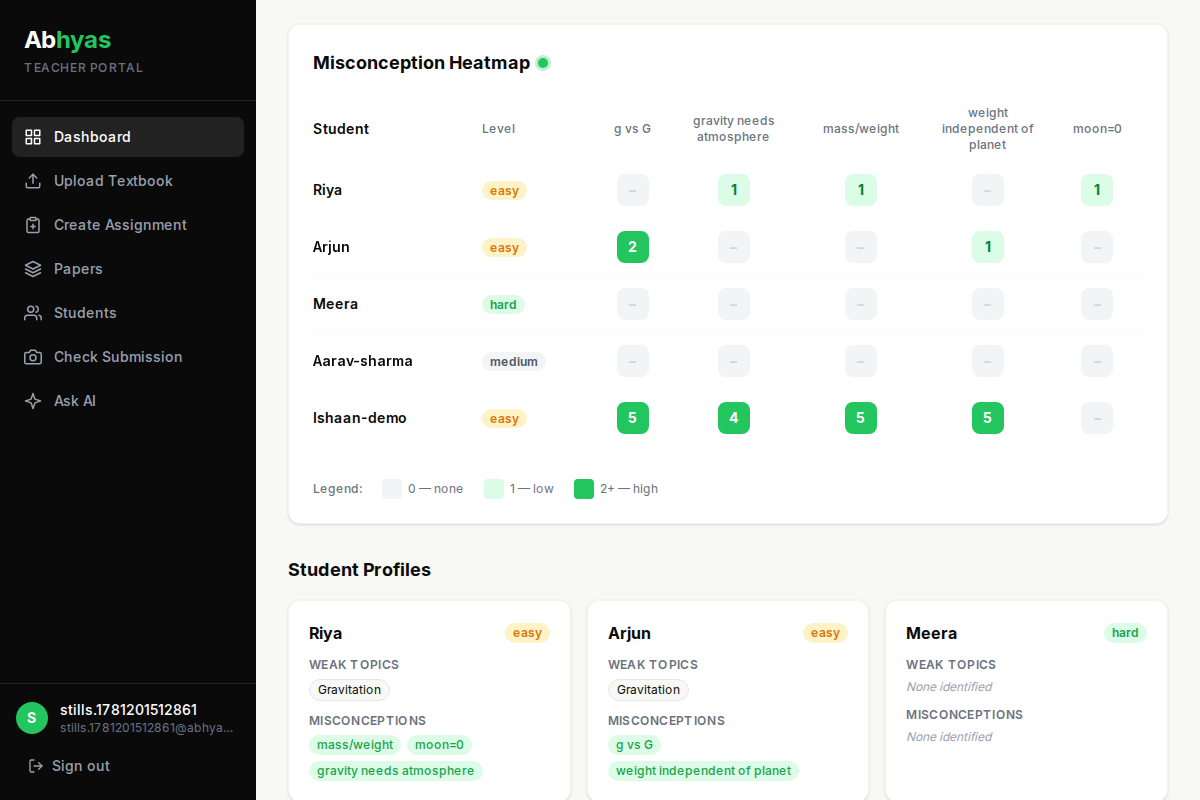
Task: Click the light green 1 low legend swatch
Action: click(494, 489)
